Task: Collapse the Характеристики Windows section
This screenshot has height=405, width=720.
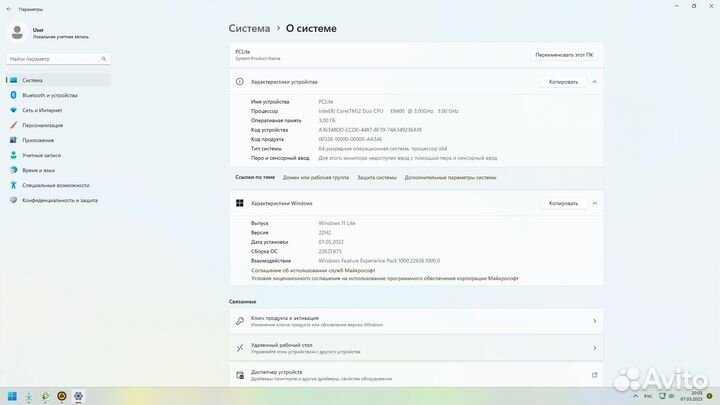Action: tap(595, 203)
